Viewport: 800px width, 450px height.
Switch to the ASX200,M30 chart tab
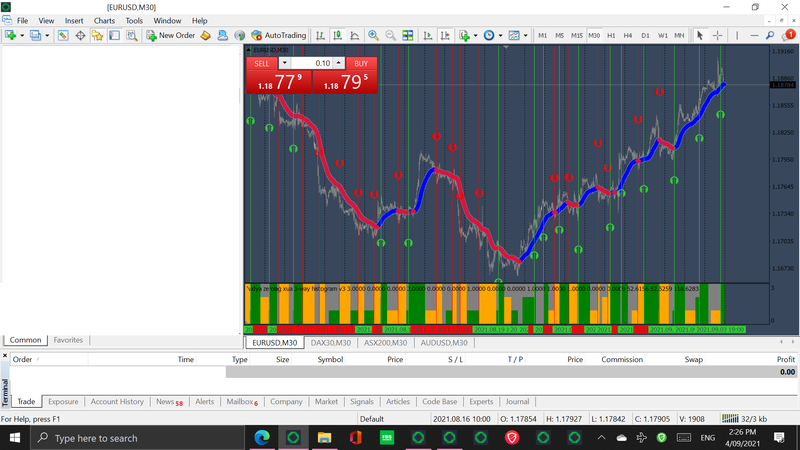385,343
